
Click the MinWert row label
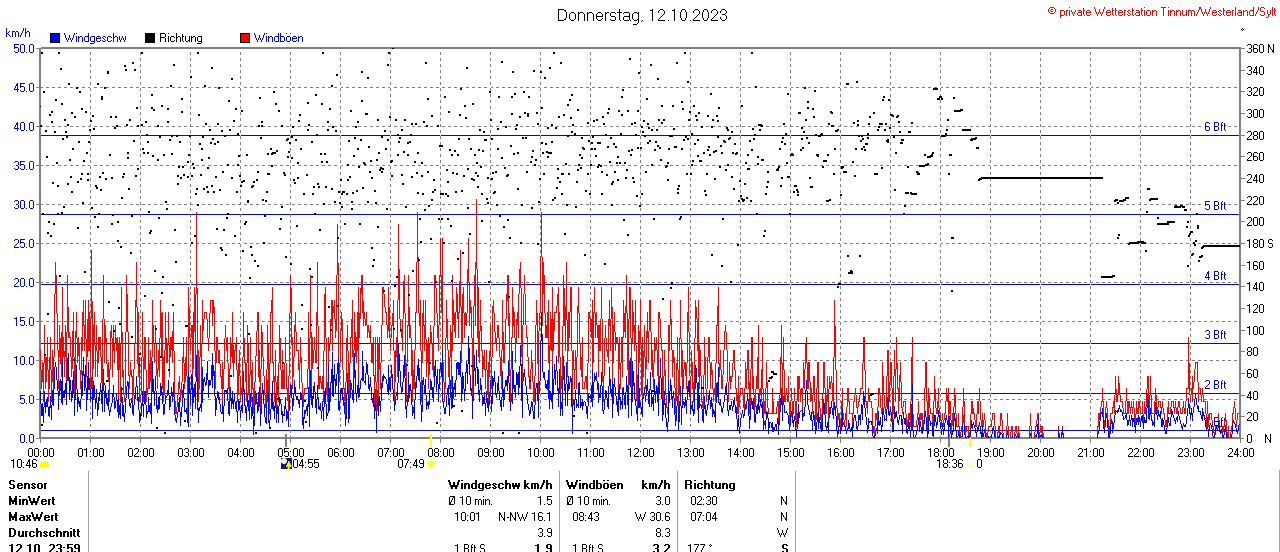point(32,501)
